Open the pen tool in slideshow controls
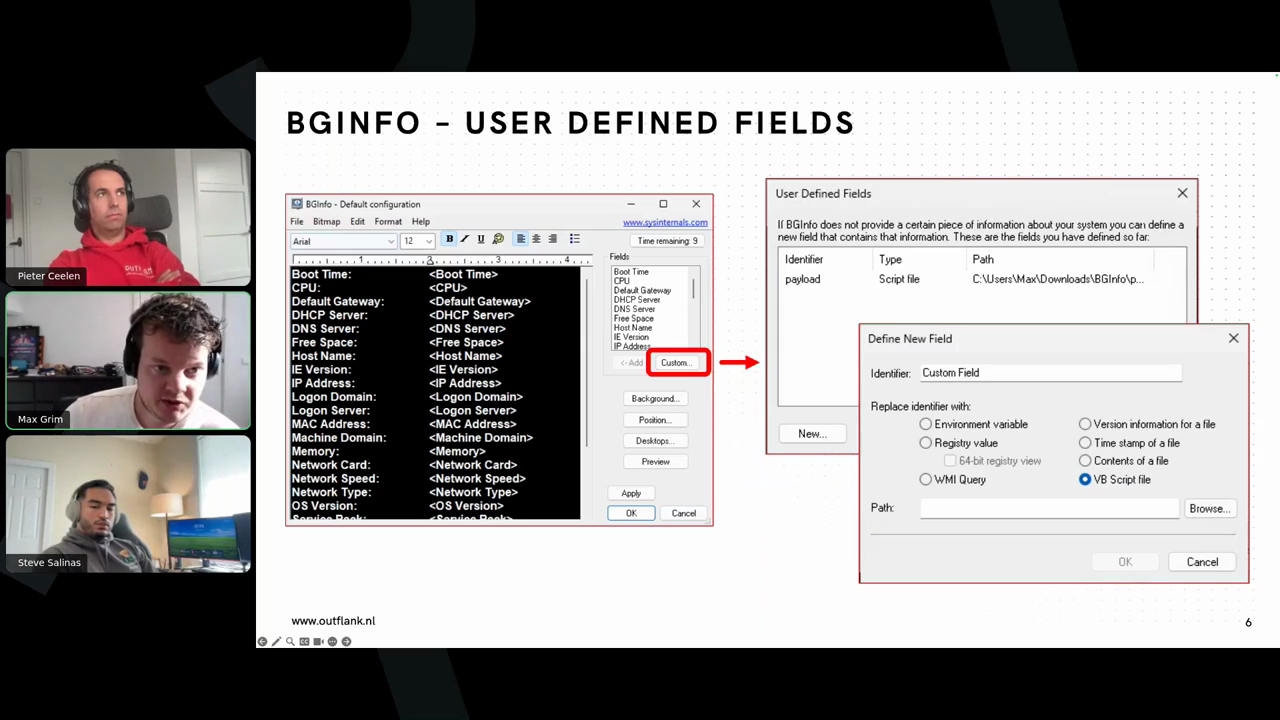1280x720 pixels. 276,642
